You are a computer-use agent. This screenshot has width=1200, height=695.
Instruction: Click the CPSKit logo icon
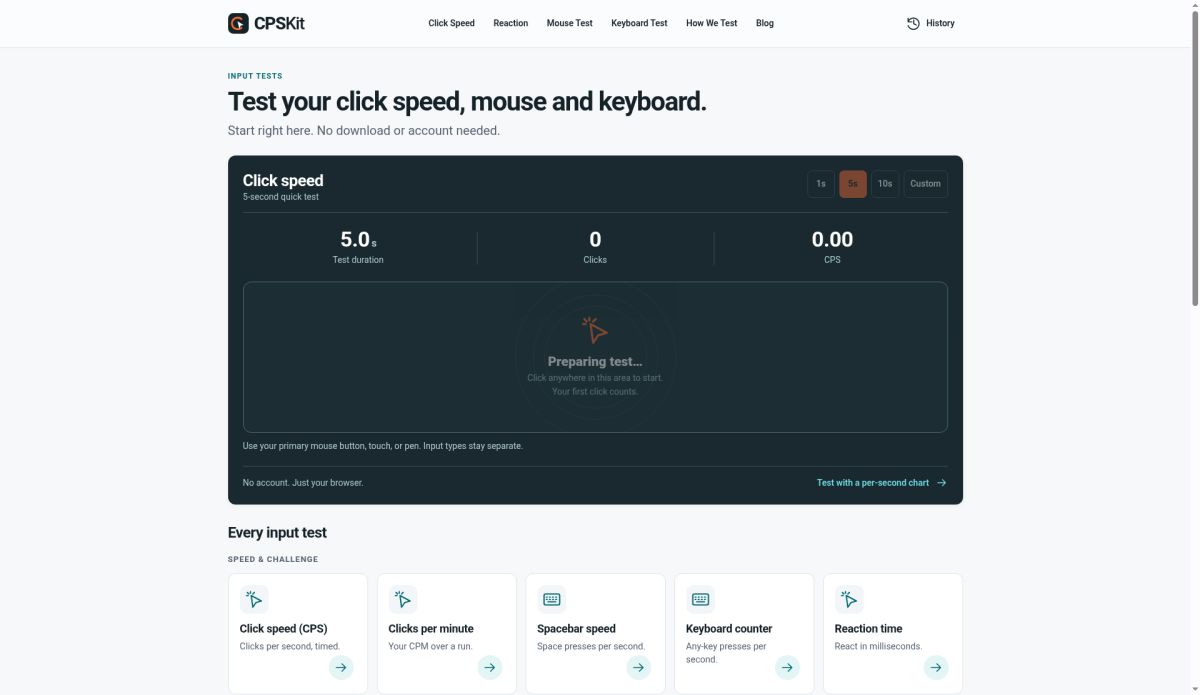[x=238, y=23]
